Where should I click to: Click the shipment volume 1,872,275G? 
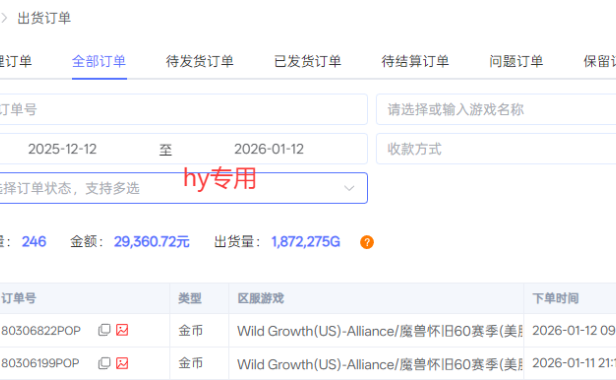tap(306, 241)
